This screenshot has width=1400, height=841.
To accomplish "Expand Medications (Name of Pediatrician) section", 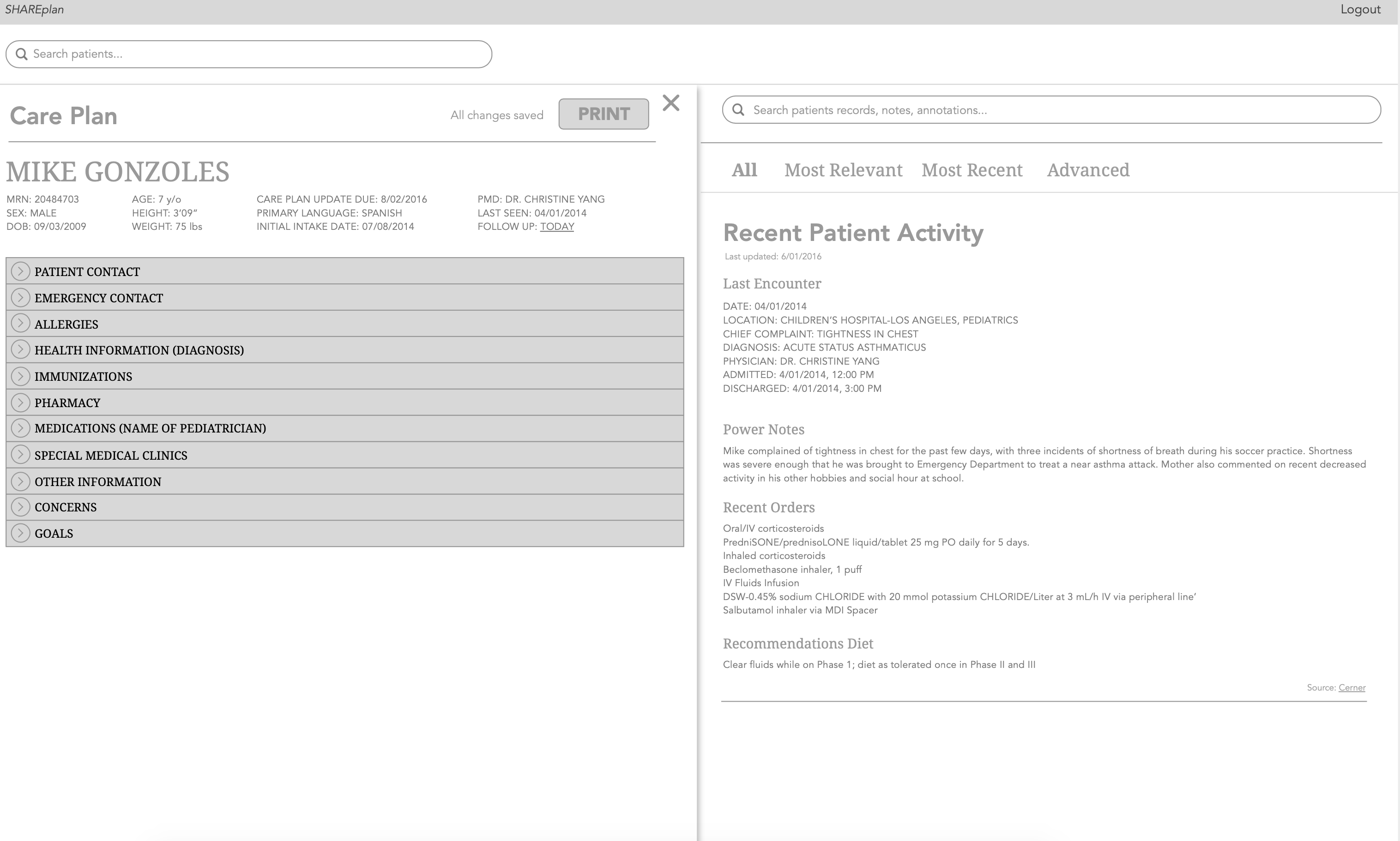I will pyautogui.click(x=20, y=428).
